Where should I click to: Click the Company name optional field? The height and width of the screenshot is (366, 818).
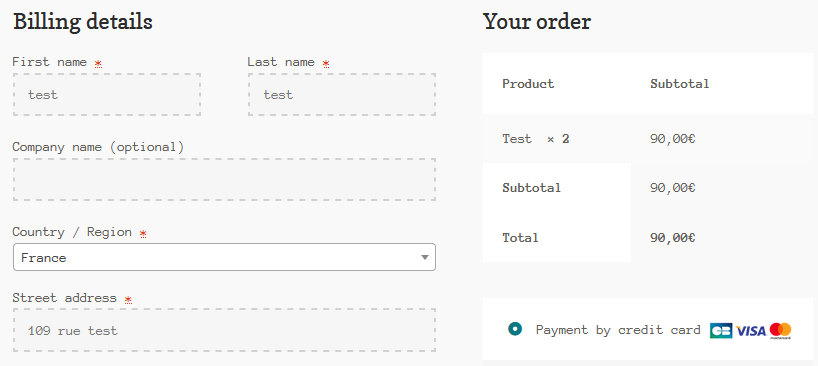click(x=224, y=179)
